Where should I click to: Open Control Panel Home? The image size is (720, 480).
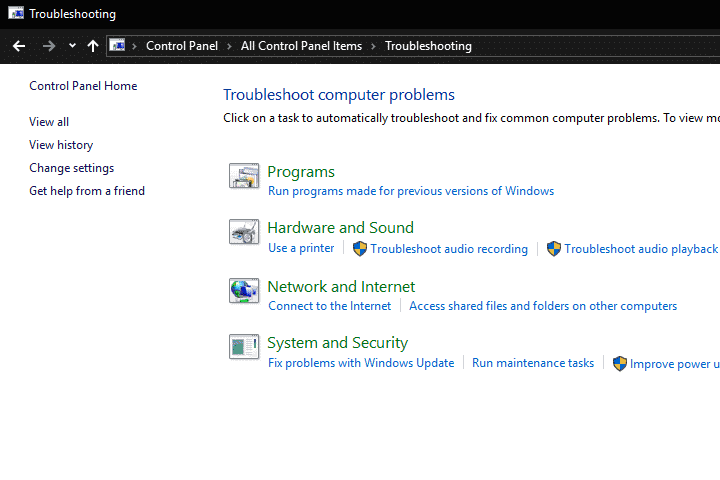tap(83, 86)
